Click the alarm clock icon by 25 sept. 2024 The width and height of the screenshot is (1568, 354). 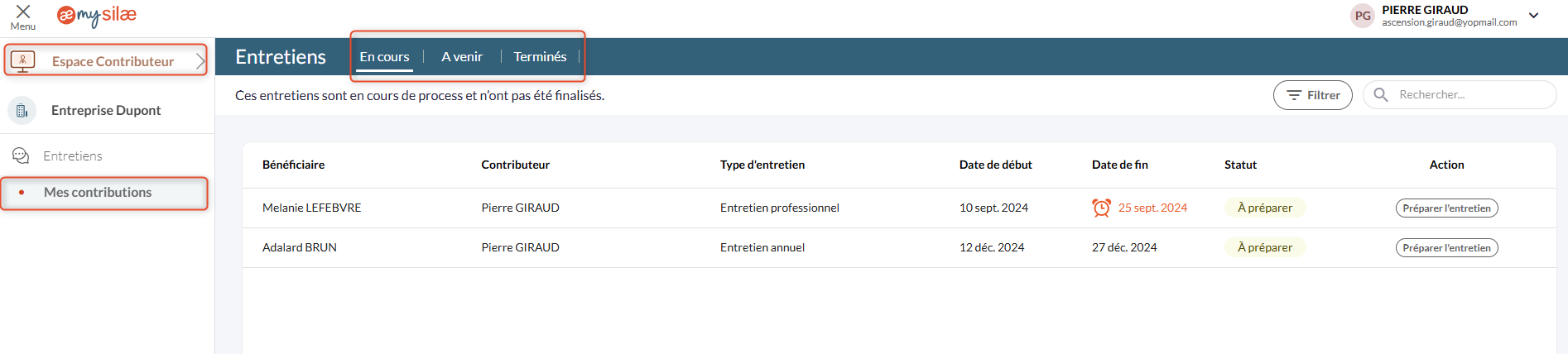pyautogui.click(x=1101, y=208)
